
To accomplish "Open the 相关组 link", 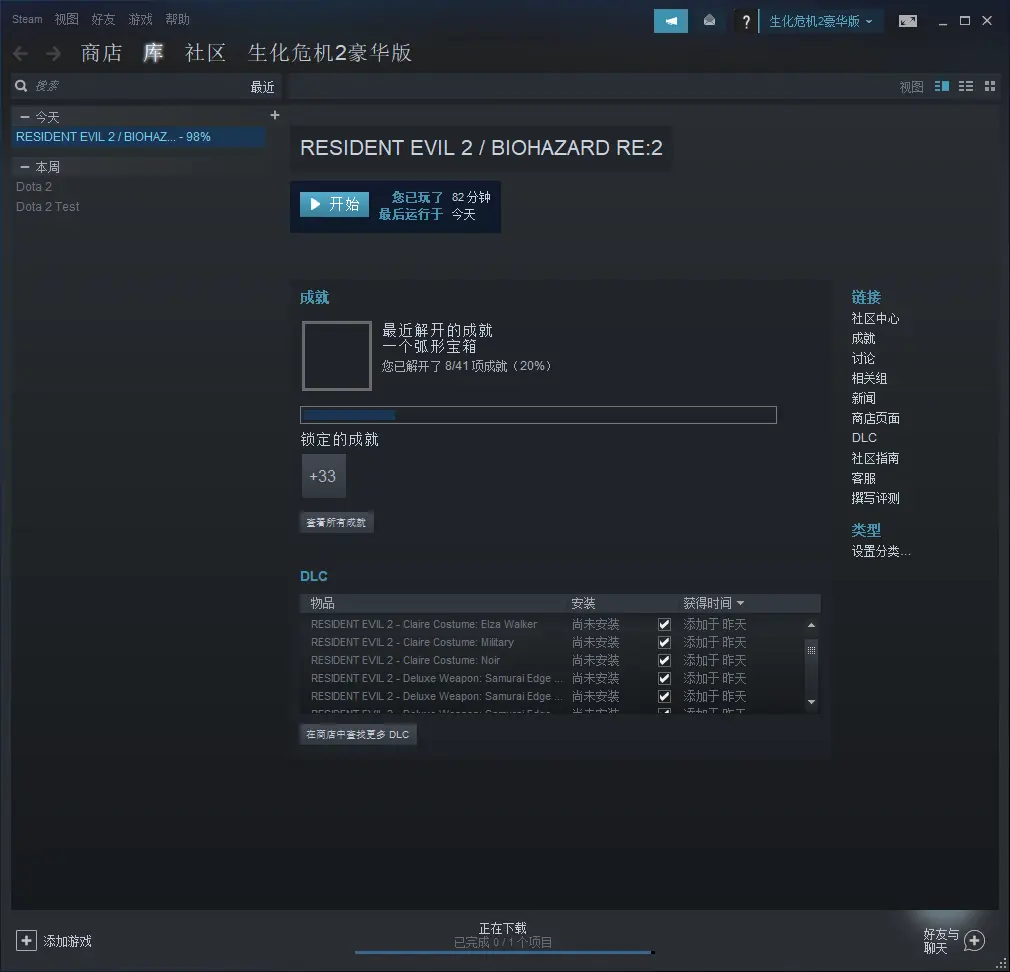I will (869, 378).
